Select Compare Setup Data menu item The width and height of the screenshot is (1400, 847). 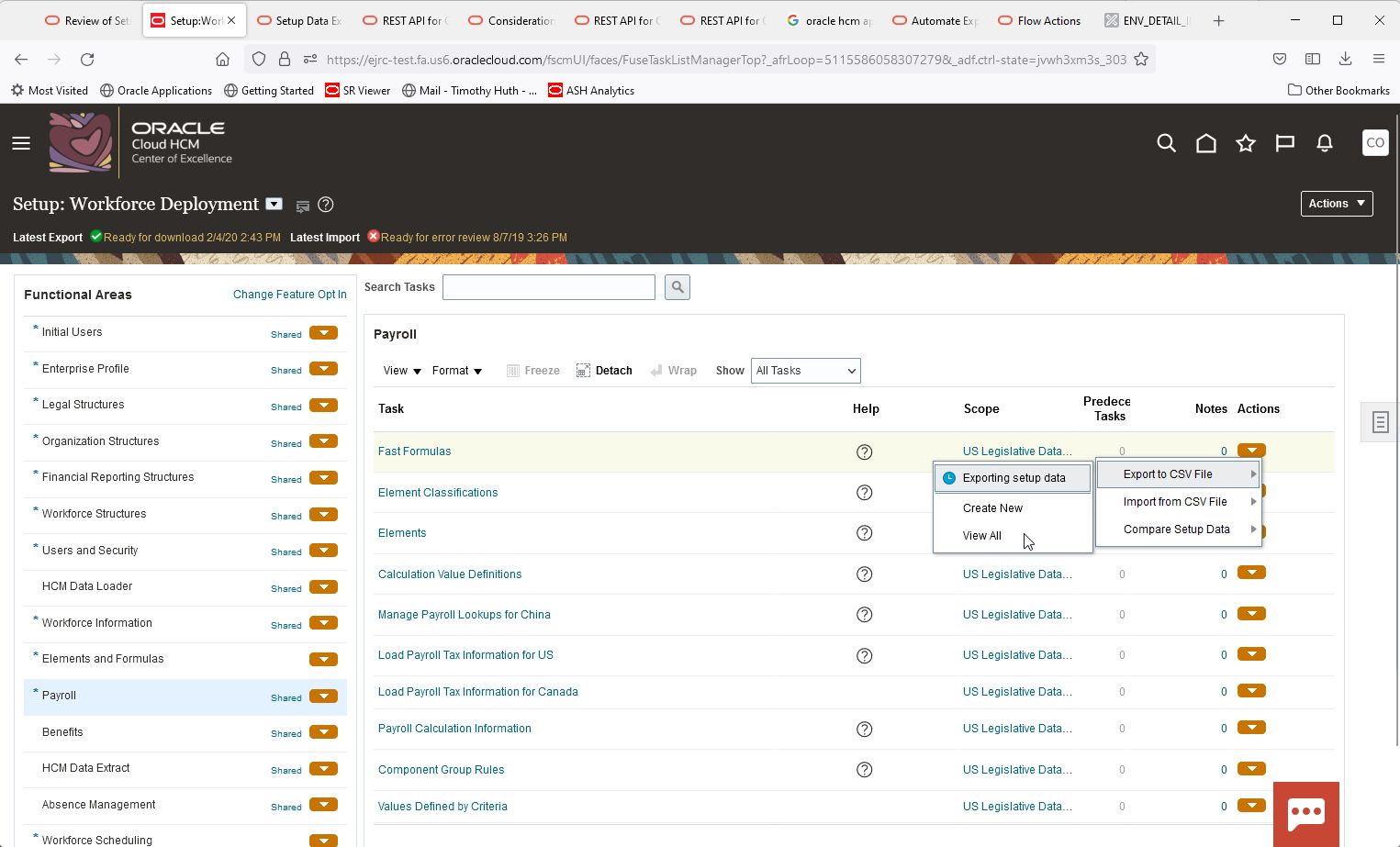click(1176, 529)
